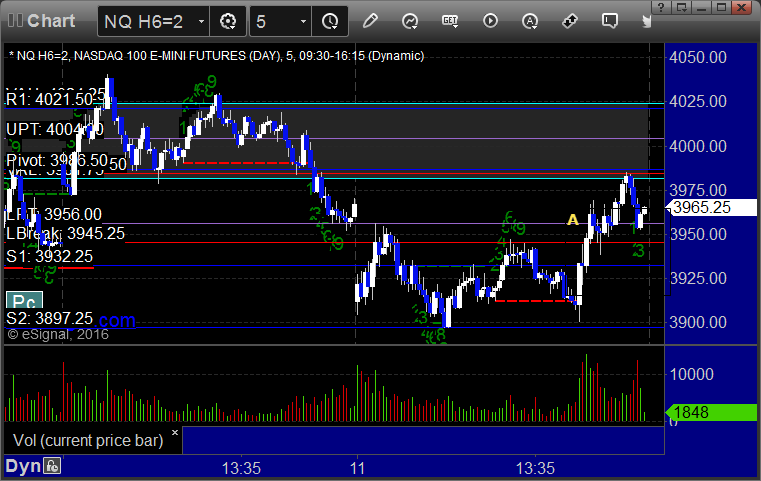
Task: Click the UPT: 4004 level label
Action: click(x=54, y=130)
